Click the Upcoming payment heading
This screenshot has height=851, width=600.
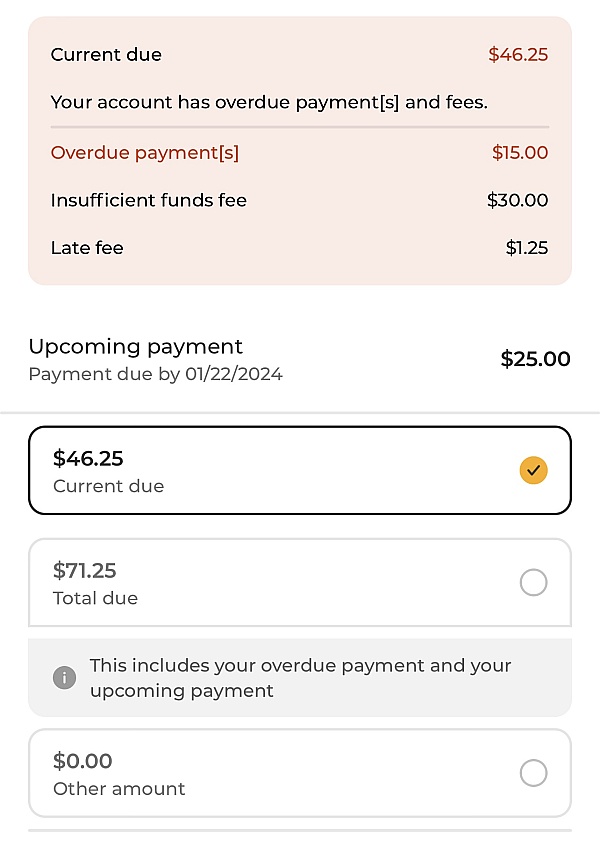135,347
